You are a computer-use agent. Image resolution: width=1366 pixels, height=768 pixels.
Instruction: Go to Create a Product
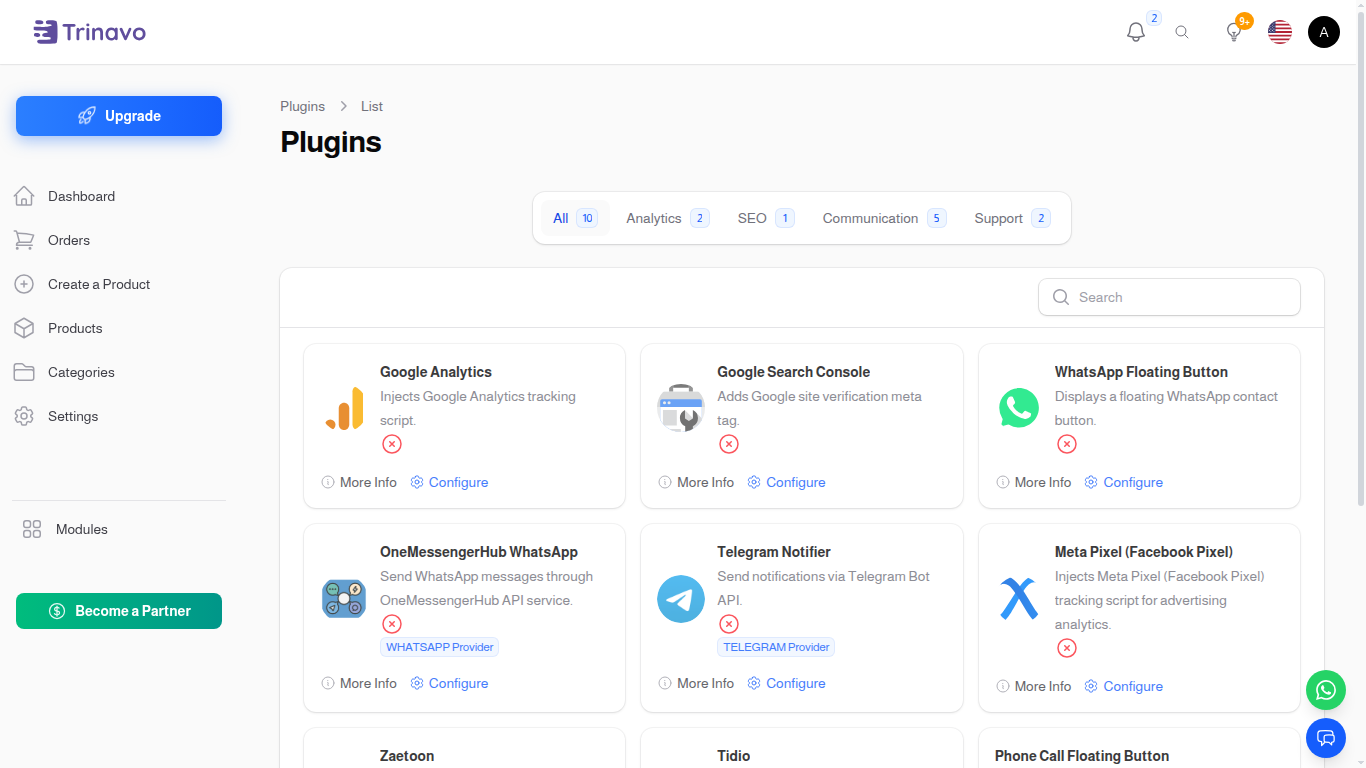(x=119, y=284)
